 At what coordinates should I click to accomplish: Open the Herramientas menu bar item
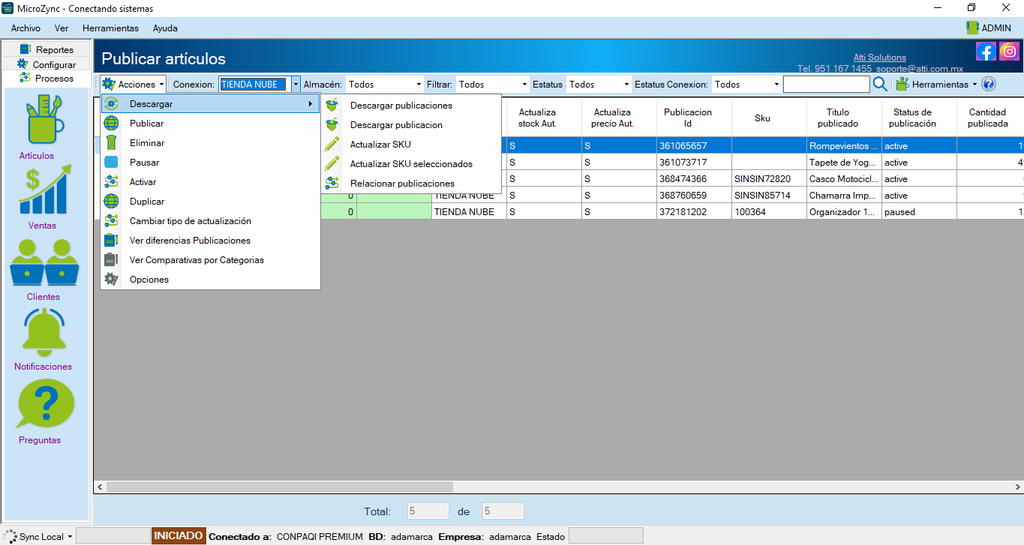pyautogui.click(x=110, y=28)
